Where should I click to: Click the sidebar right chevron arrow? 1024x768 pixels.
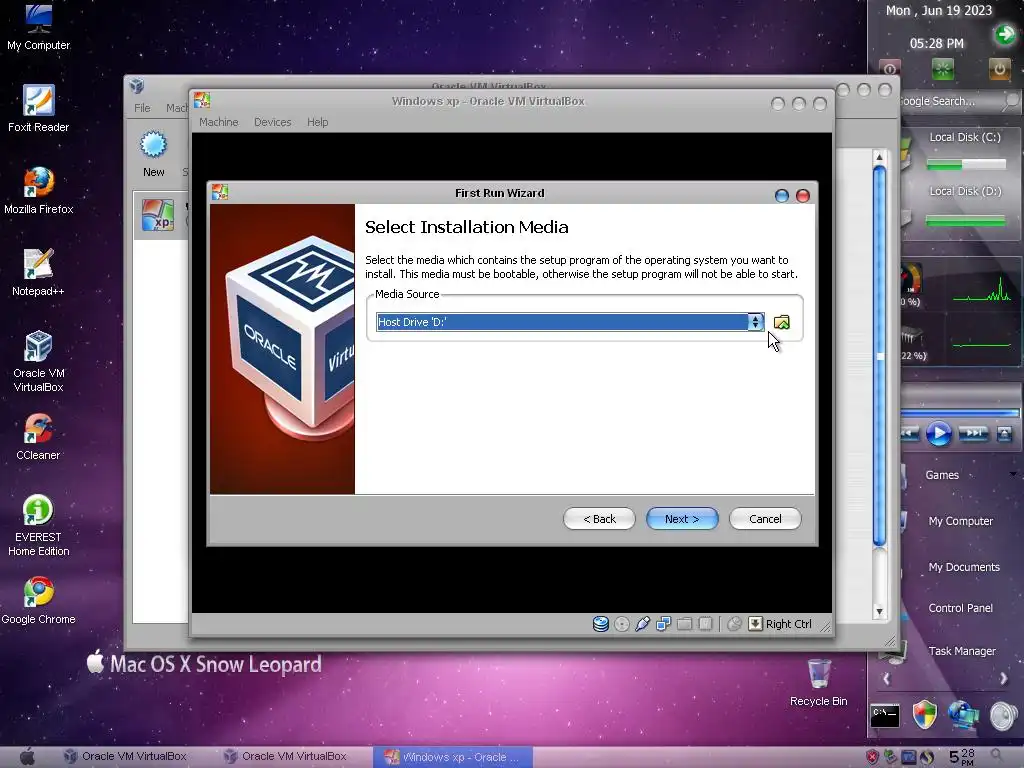(1004, 679)
